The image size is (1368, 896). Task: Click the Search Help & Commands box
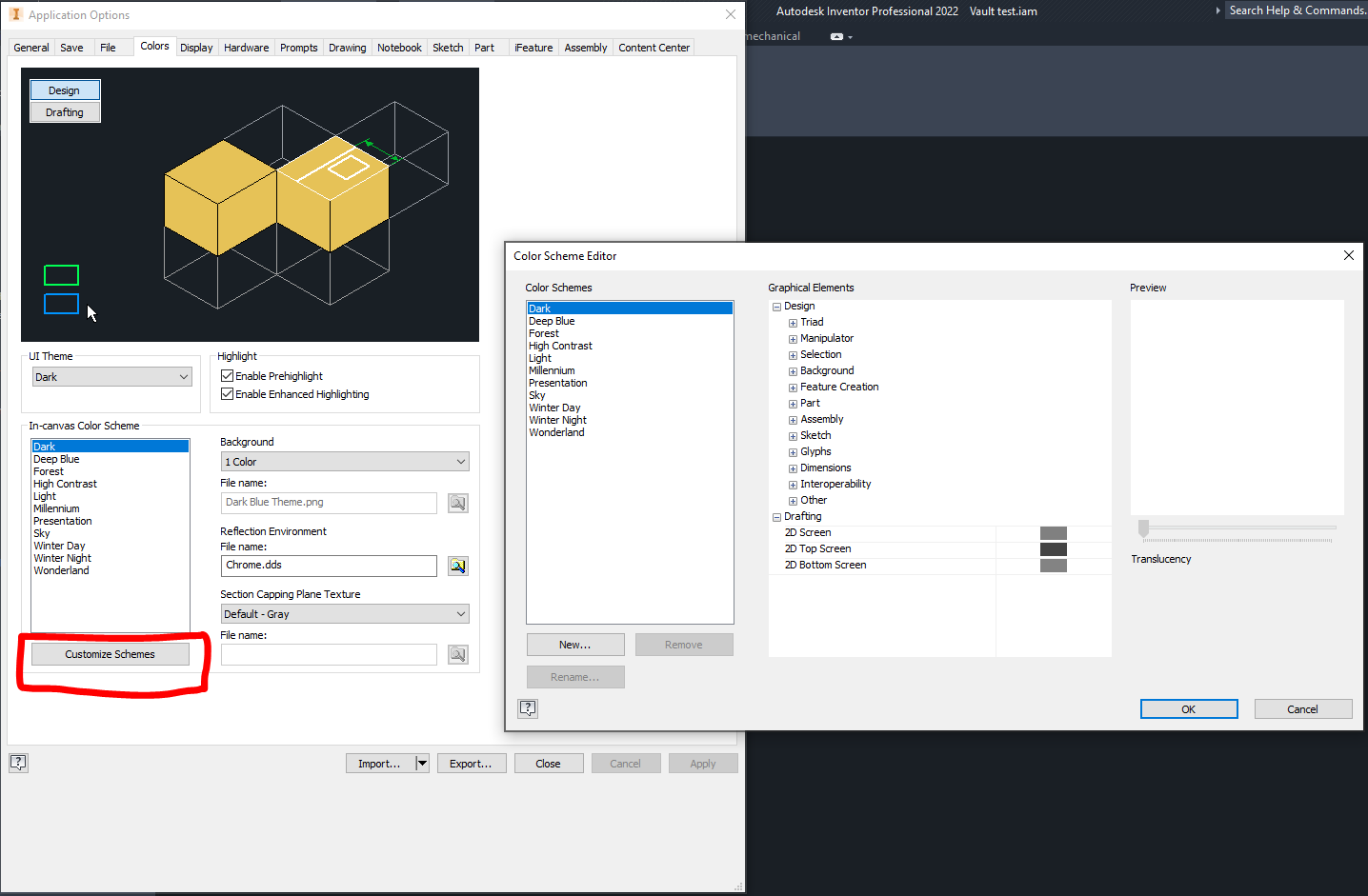[x=1297, y=10]
